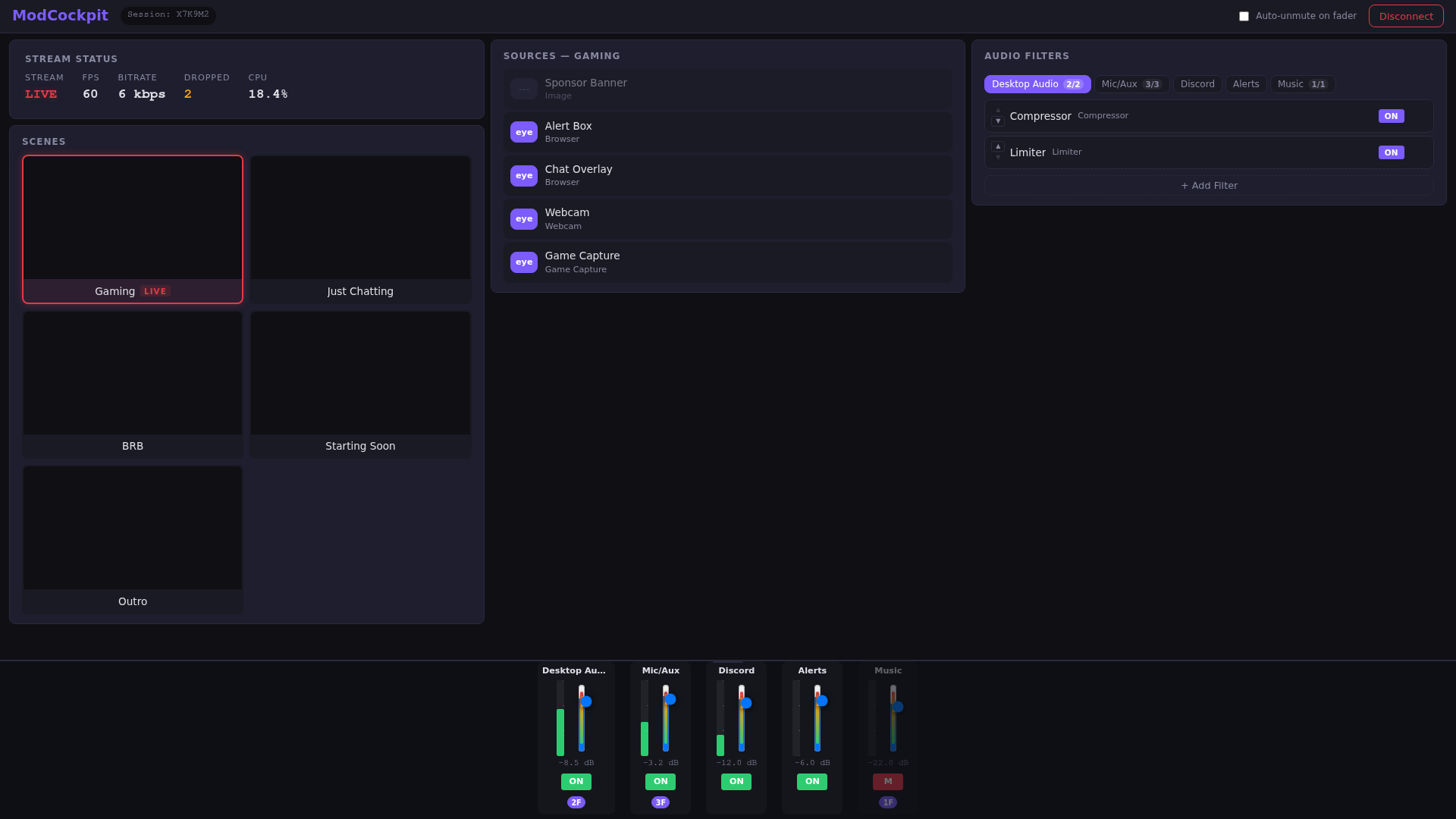Move the Compressor filter up with its up arrow

pyautogui.click(x=997, y=111)
